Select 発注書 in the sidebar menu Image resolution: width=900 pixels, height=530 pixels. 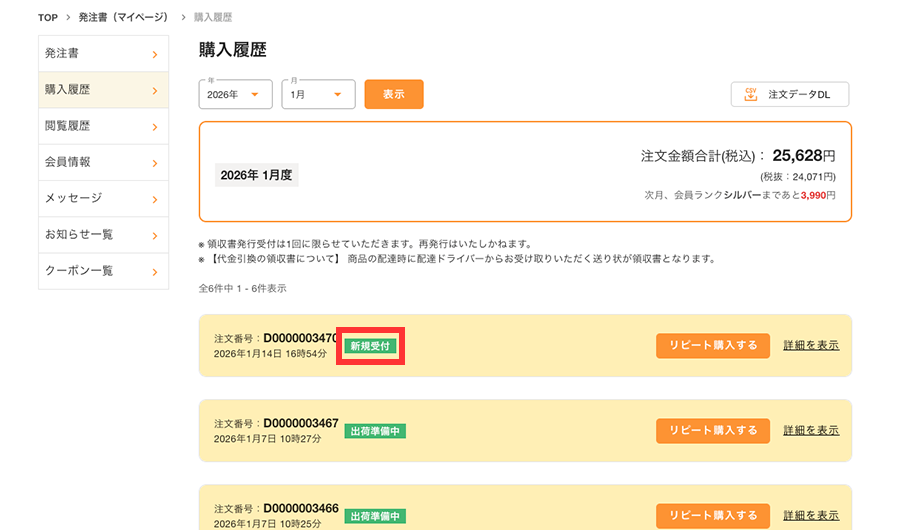(90, 54)
